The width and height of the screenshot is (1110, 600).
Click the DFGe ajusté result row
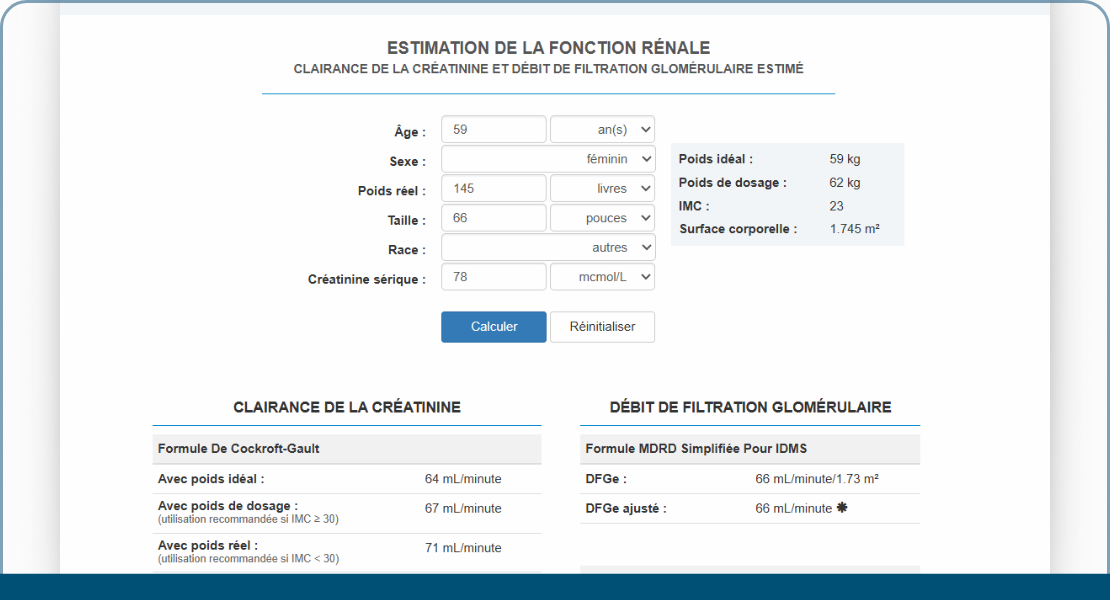[x=749, y=509]
